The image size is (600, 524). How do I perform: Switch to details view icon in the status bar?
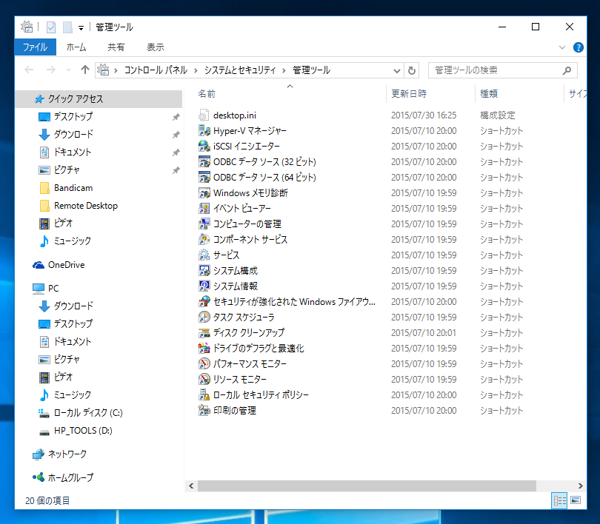tap(559, 500)
